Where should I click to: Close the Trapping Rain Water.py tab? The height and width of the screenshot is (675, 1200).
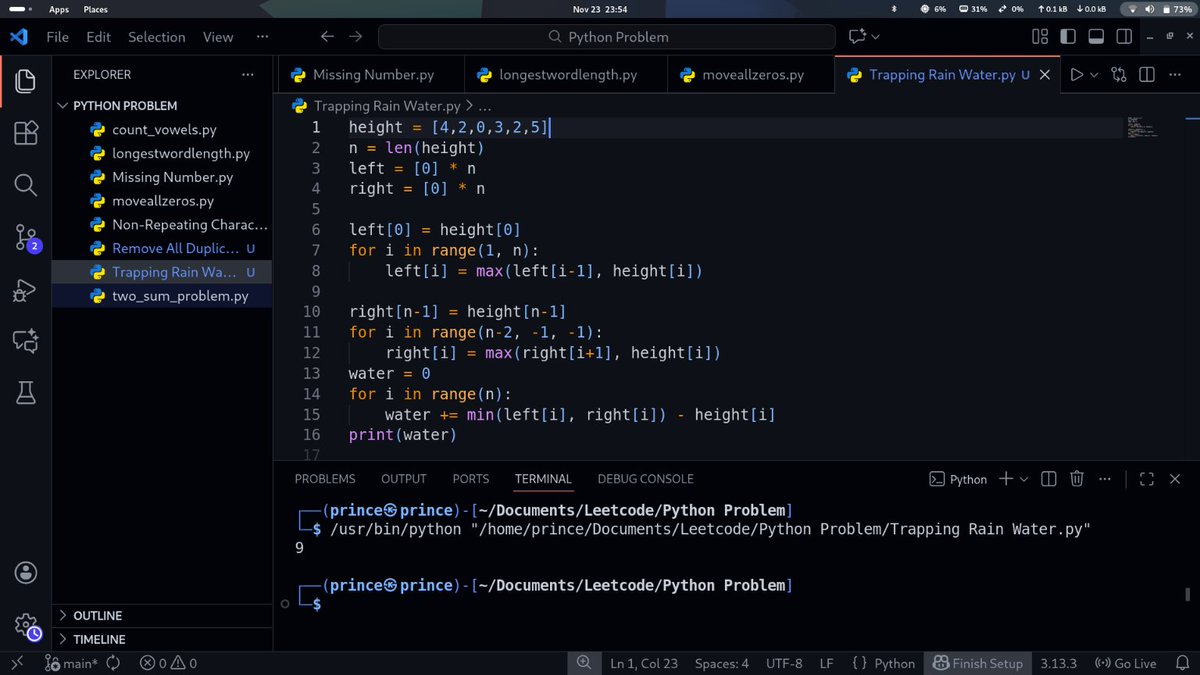(1045, 75)
